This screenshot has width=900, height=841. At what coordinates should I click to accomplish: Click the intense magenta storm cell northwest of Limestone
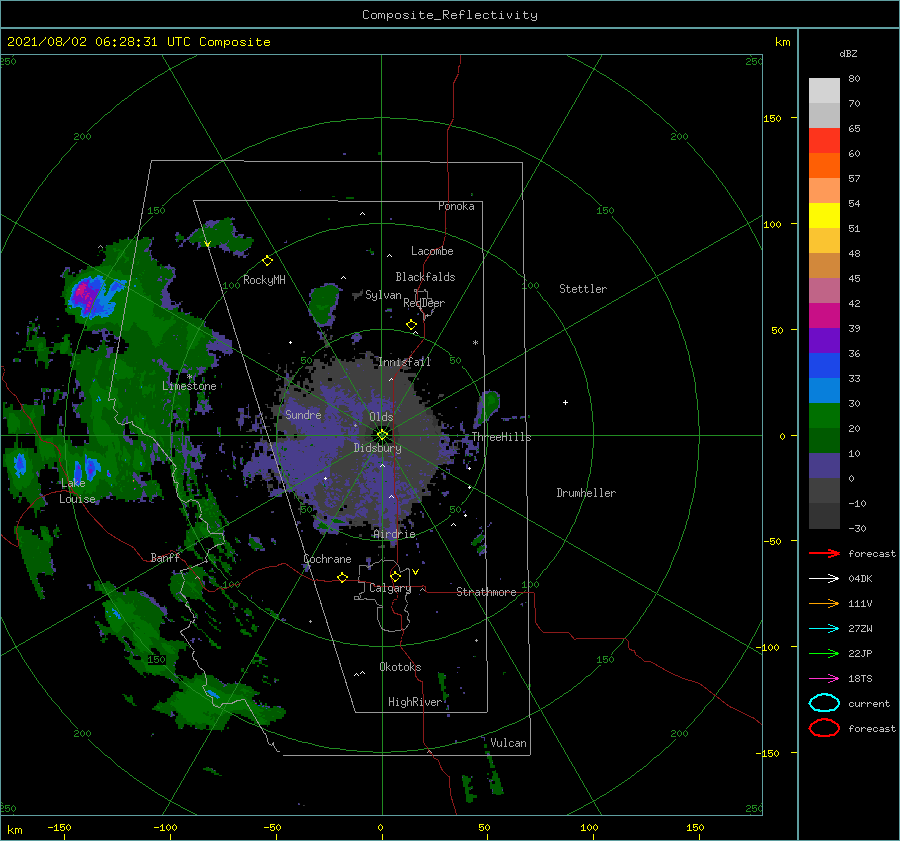[x=84, y=294]
